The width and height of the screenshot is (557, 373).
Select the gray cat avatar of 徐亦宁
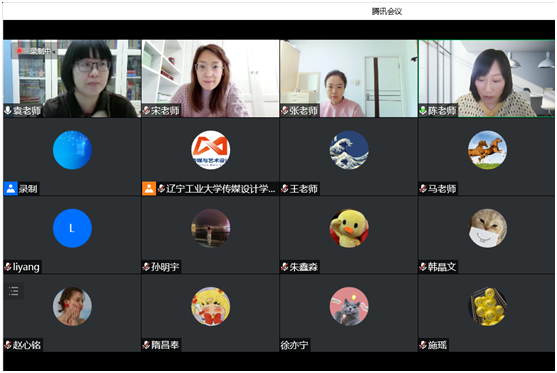(x=349, y=306)
